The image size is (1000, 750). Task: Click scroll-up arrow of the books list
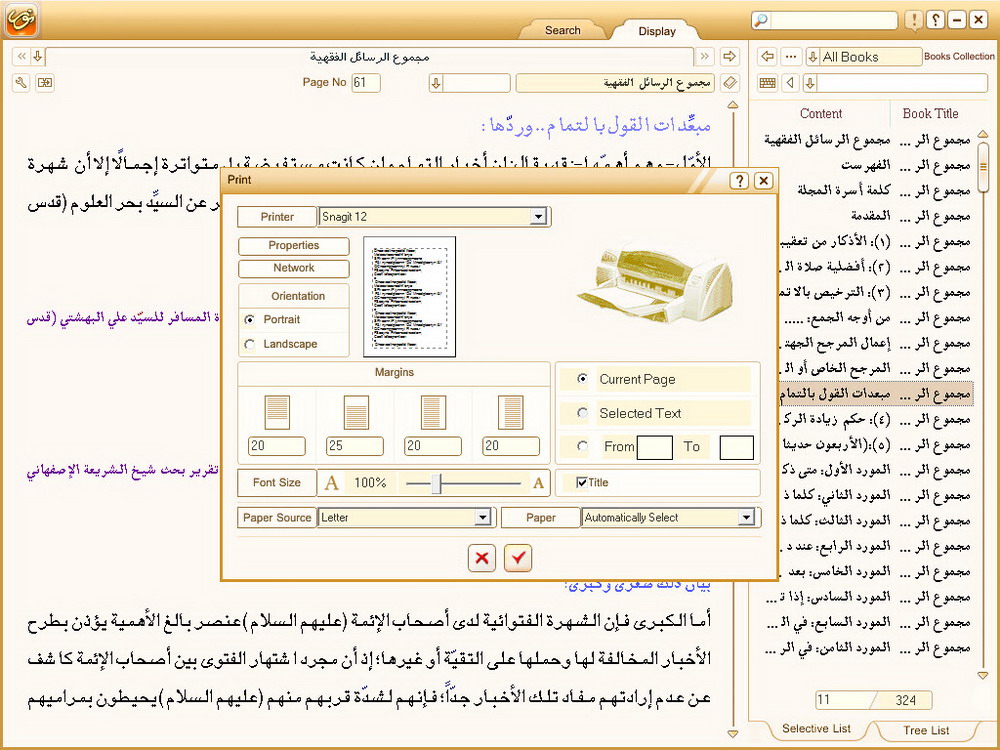[x=983, y=135]
